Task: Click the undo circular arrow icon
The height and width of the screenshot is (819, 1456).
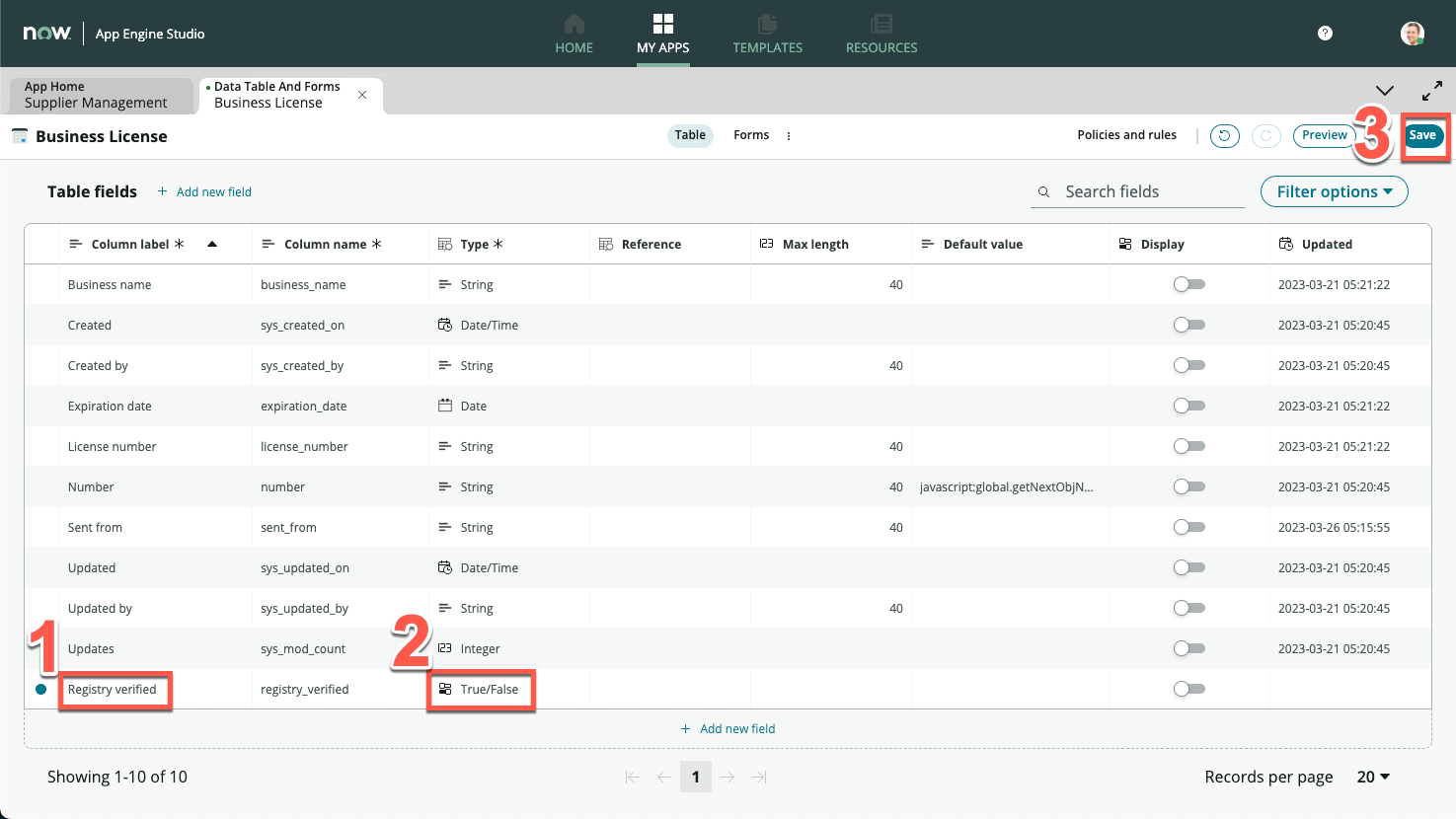Action: tap(1224, 136)
